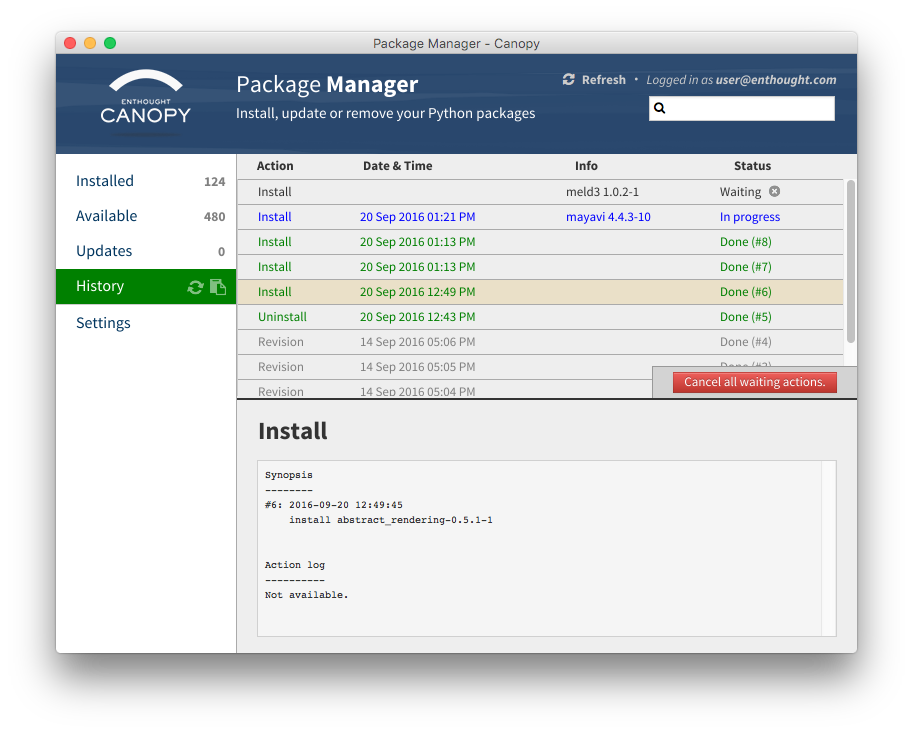The height and width of the screenshot is (733, 913).
Task: Select the meld3 1.0.2-1 Waiting row
Action: point(540,192)
